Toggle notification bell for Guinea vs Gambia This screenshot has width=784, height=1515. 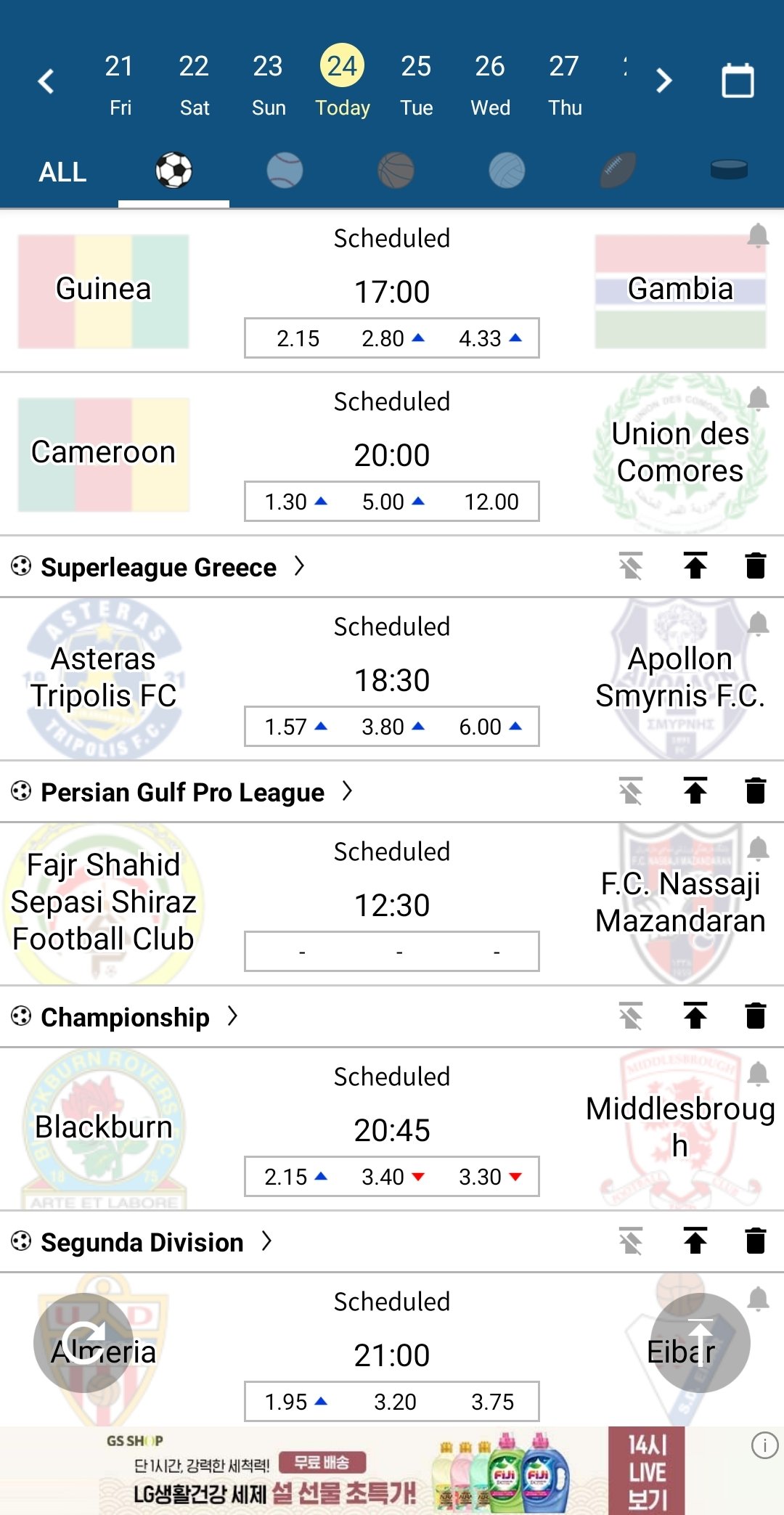pyautogui.click(x=758, y=236)
